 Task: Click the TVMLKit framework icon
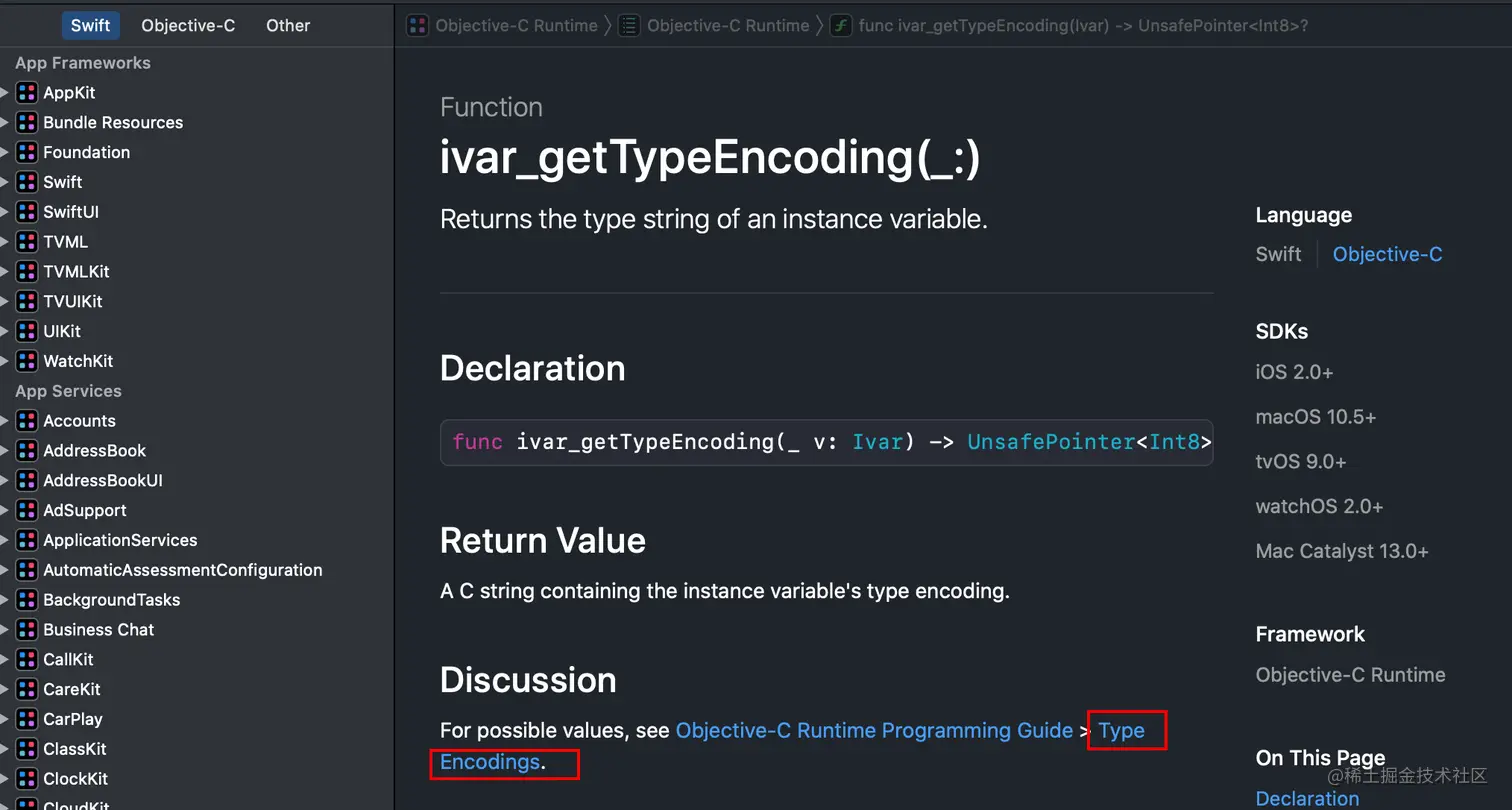27,272
